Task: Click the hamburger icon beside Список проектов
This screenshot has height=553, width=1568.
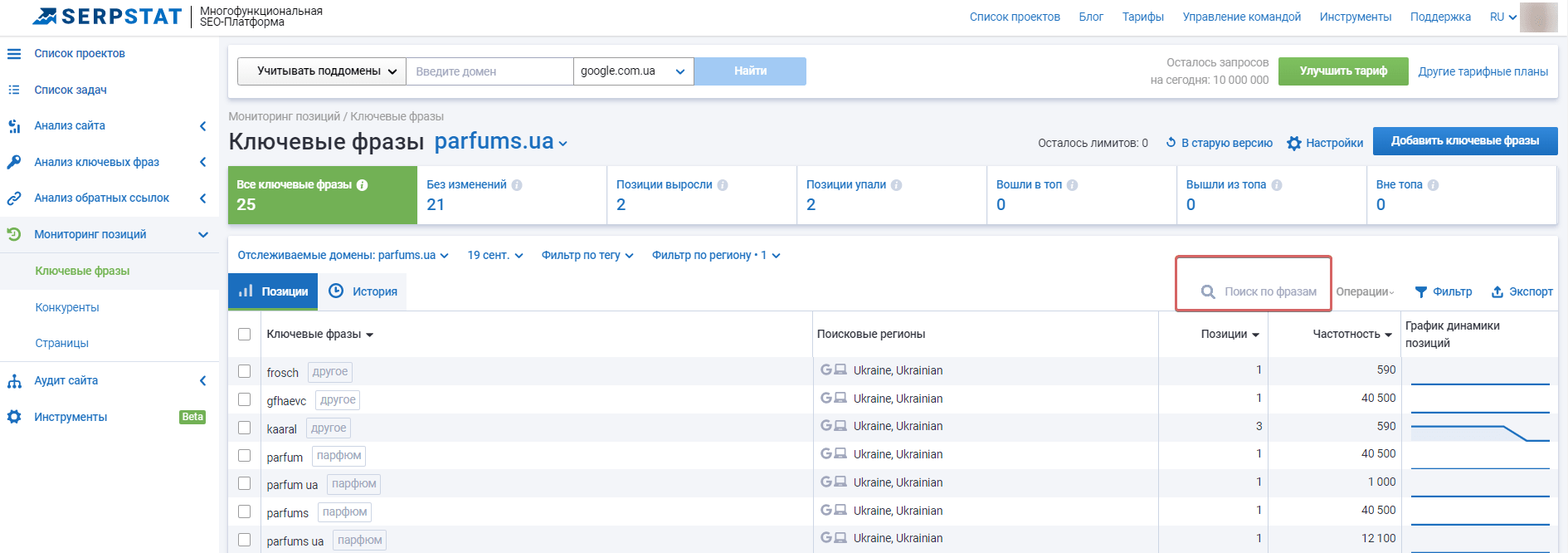Action: (14, 54)
